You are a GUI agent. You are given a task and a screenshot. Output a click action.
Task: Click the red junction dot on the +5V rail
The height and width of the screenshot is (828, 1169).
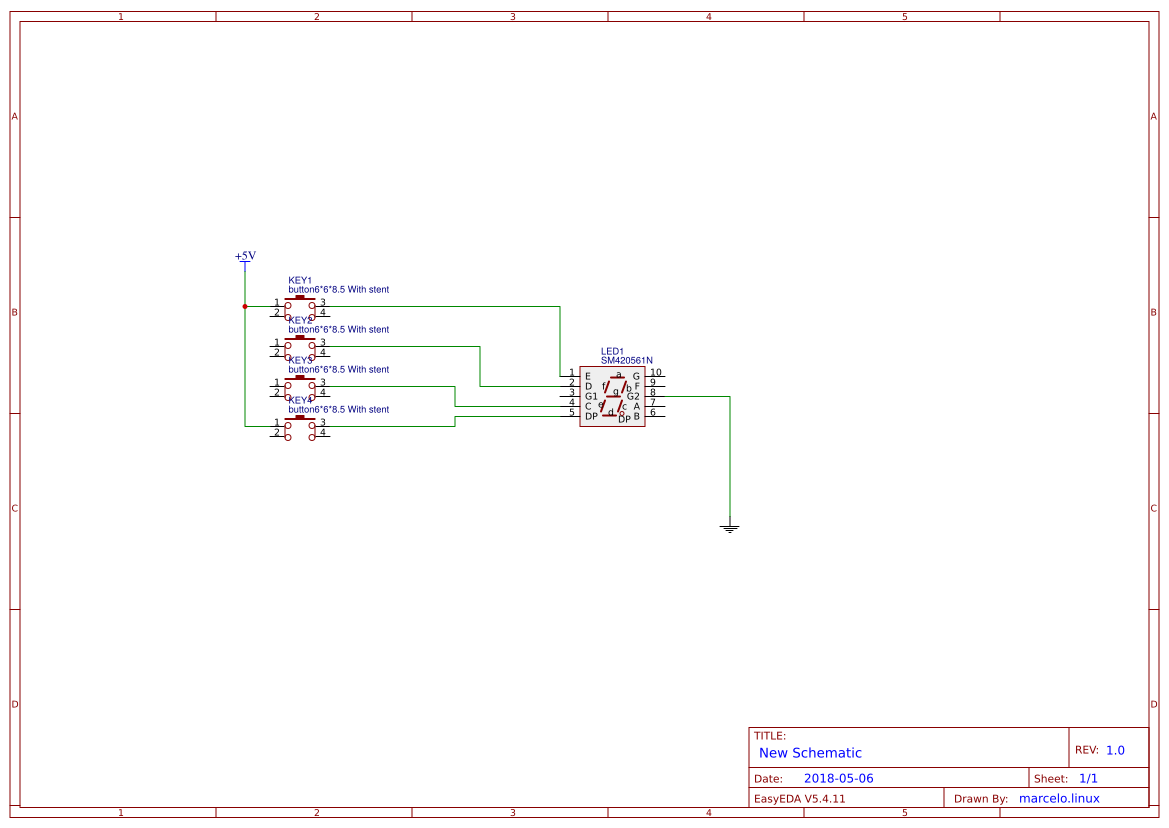pyautogui.click(x=245, y=306)
